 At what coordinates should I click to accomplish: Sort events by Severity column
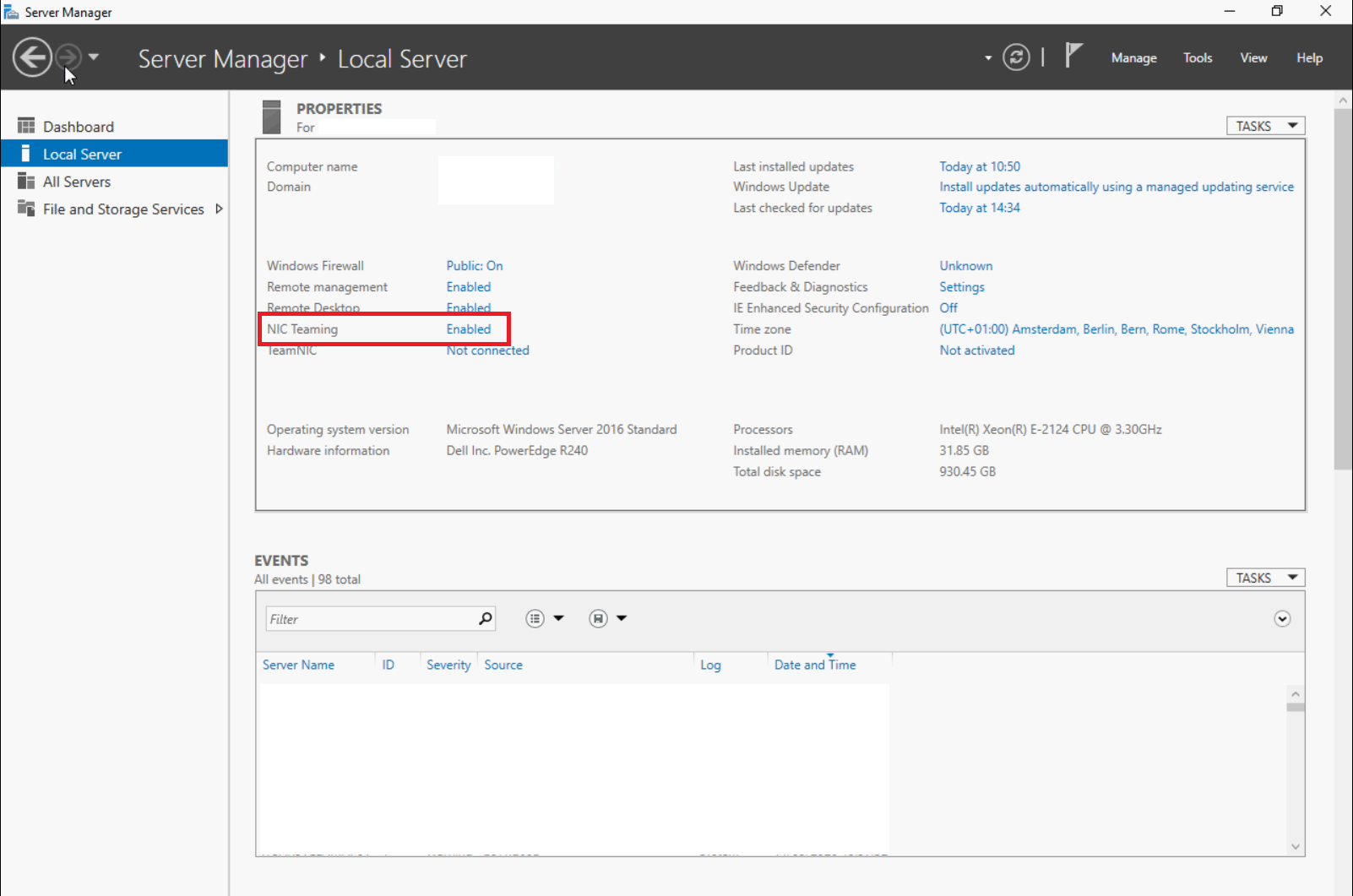(448, 665)
